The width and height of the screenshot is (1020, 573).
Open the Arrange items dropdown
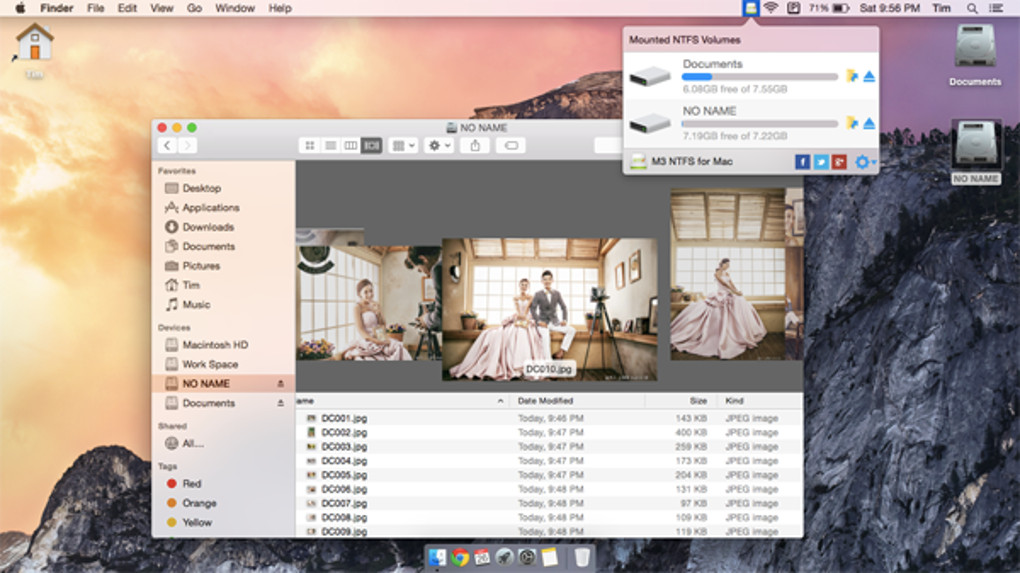coord(403,146)
